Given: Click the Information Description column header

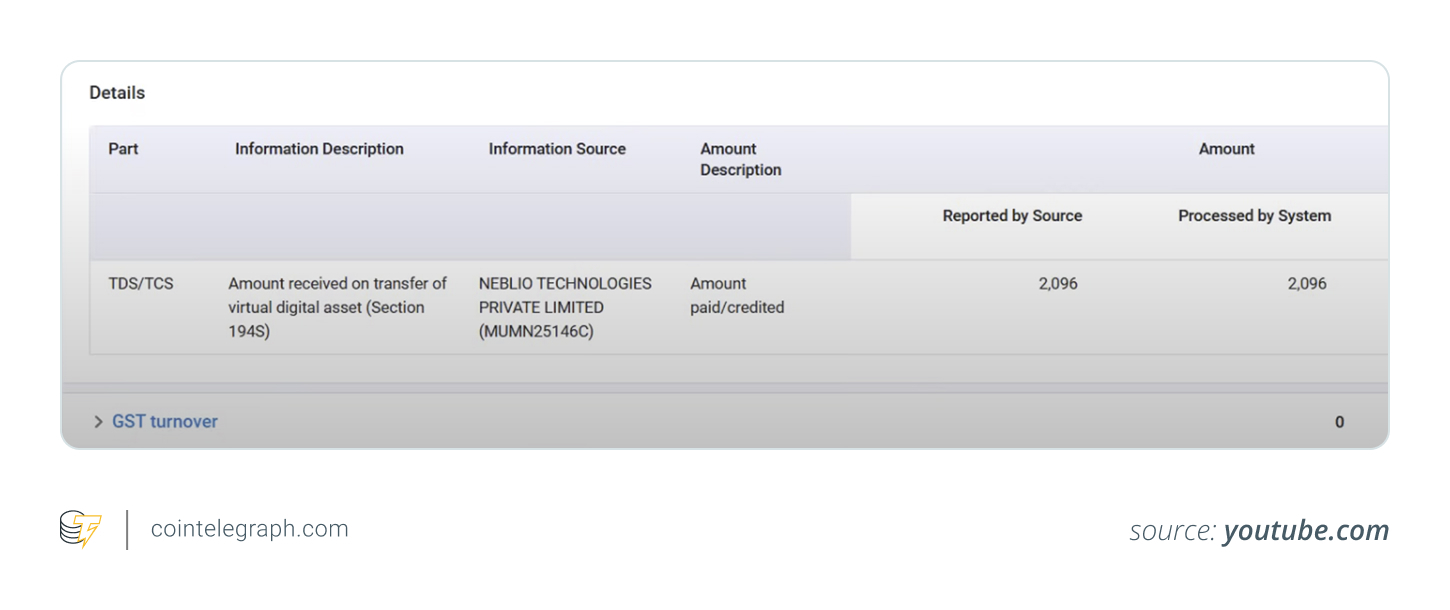Looking at the screenshot, I should (319, 148).
